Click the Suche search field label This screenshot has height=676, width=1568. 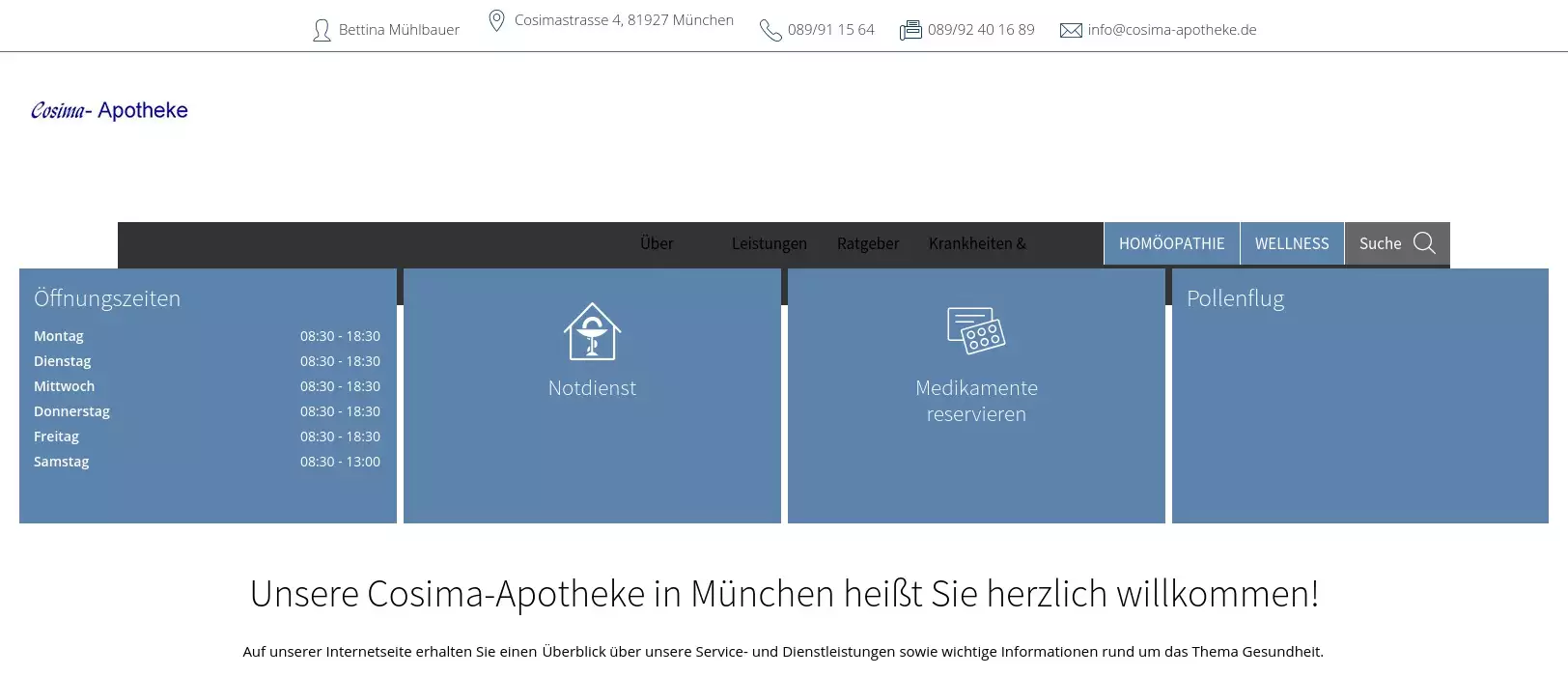(x=1380, y=243)
